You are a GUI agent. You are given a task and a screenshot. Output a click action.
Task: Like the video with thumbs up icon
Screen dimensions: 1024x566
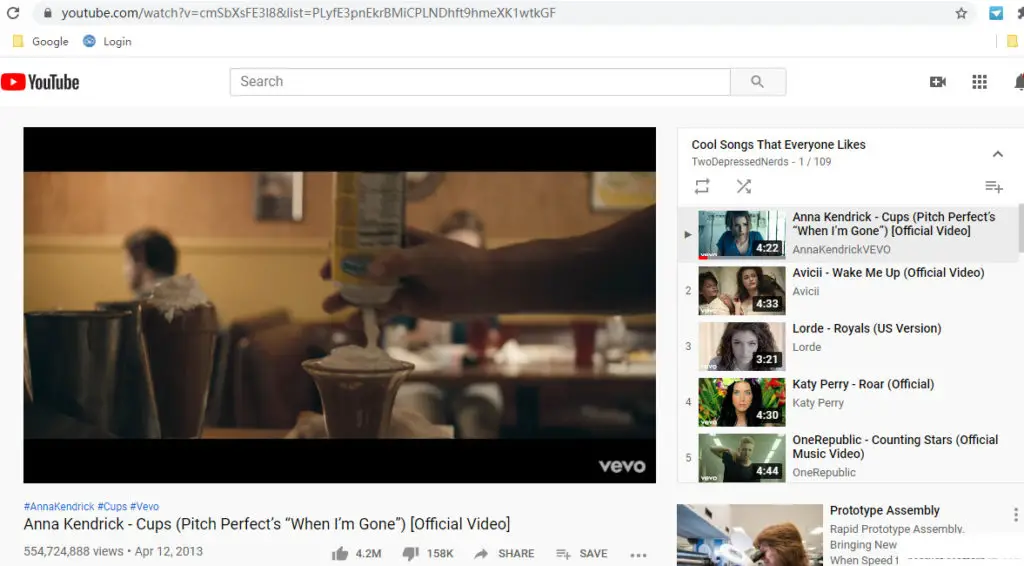click(340, 554)
